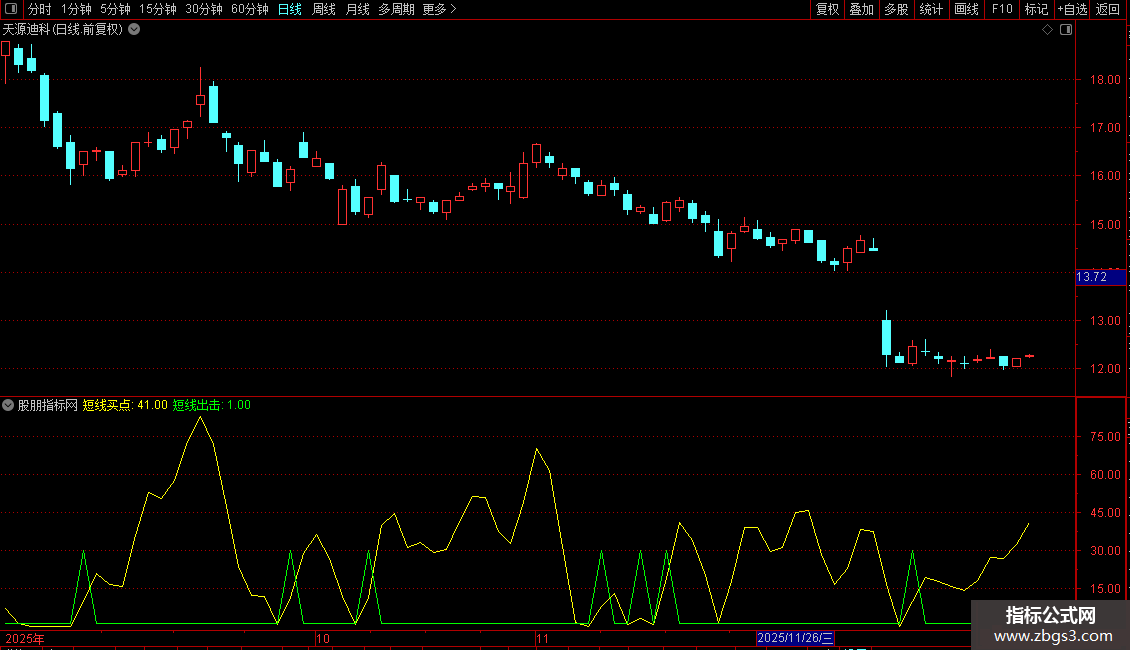Select the 30分钟 period
Viewport: 1130px width, 650px height.
[x=203, y=9]
